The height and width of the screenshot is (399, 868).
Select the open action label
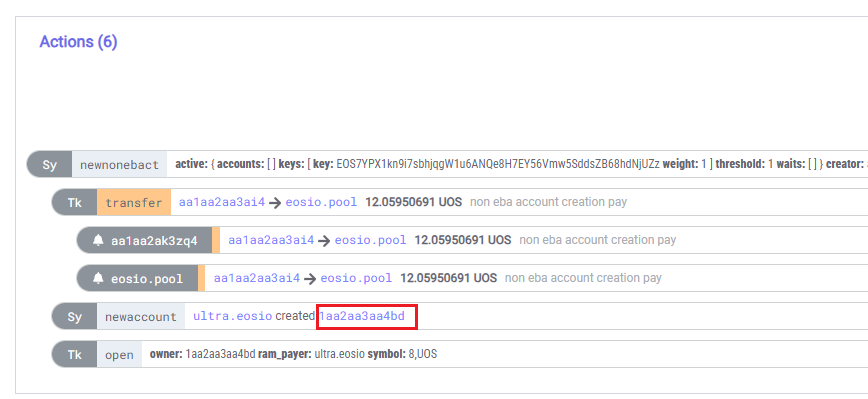119,355
